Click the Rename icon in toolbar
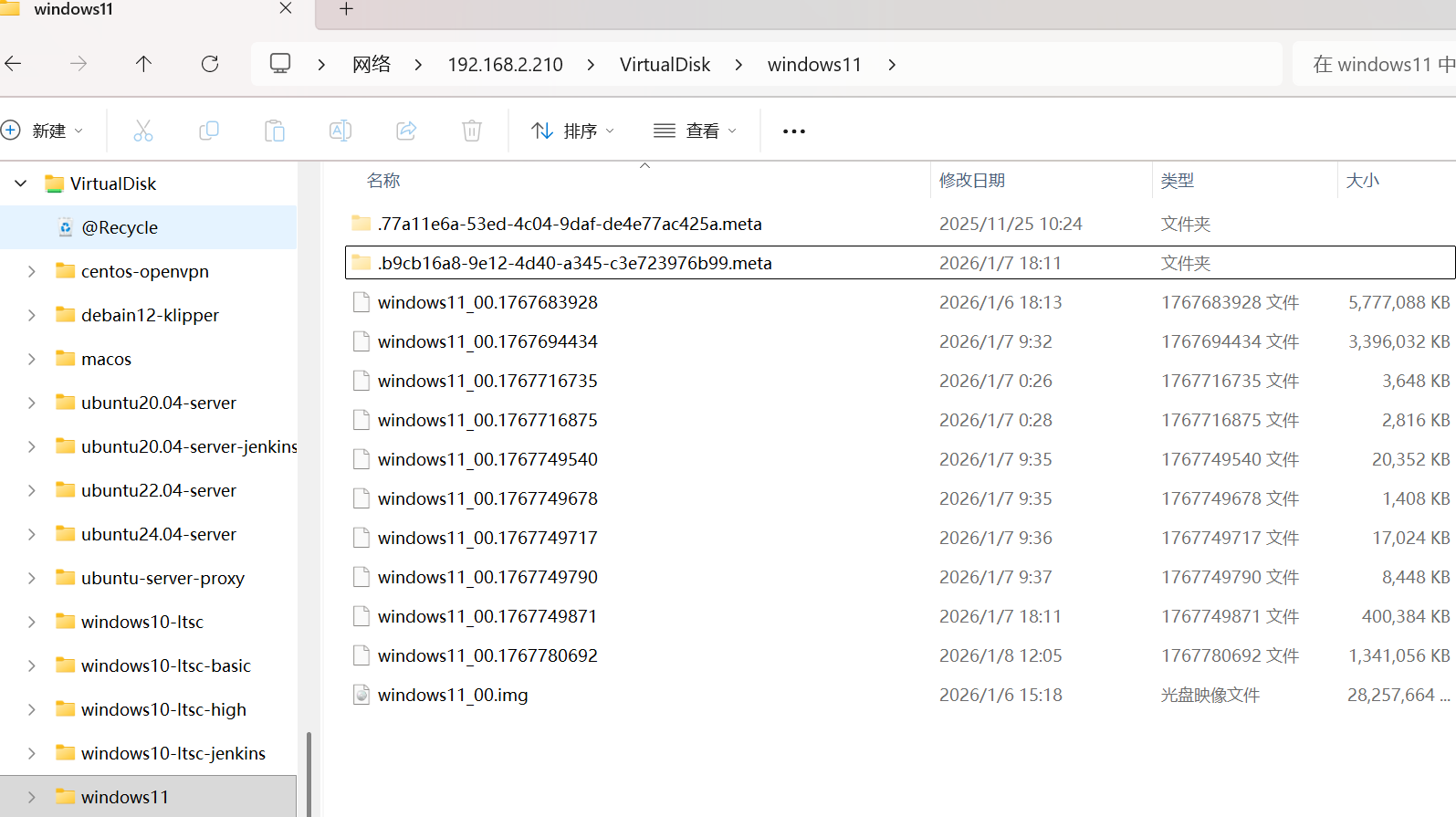 [340, 131]
